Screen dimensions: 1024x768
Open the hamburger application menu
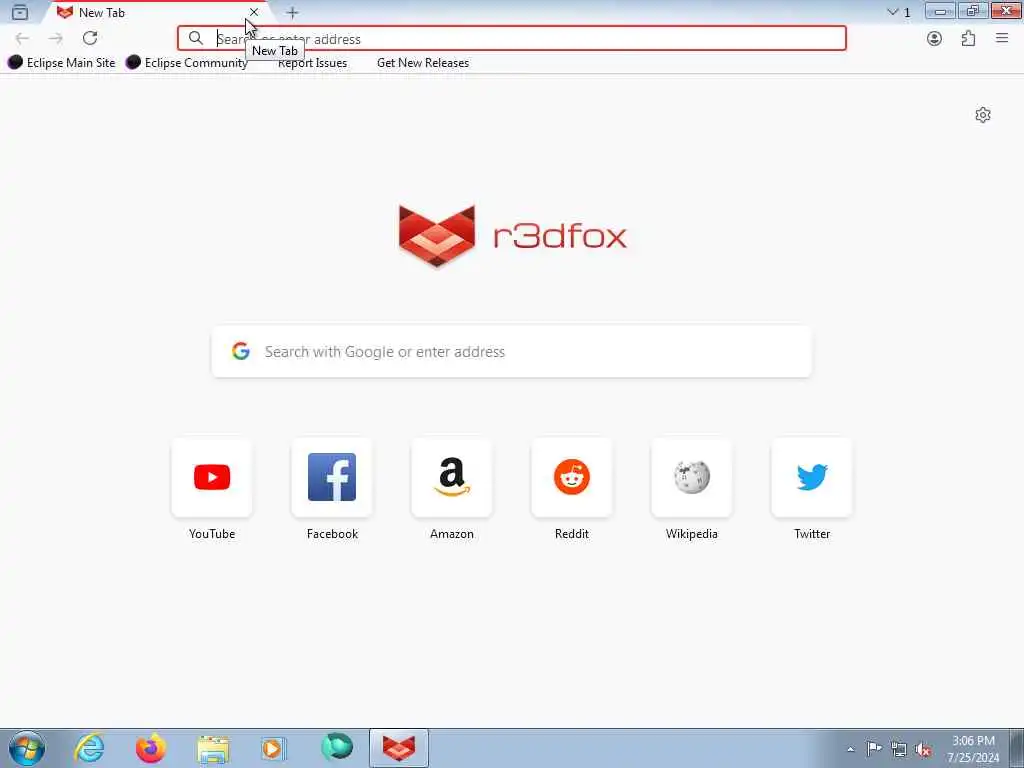(1002, 39)
